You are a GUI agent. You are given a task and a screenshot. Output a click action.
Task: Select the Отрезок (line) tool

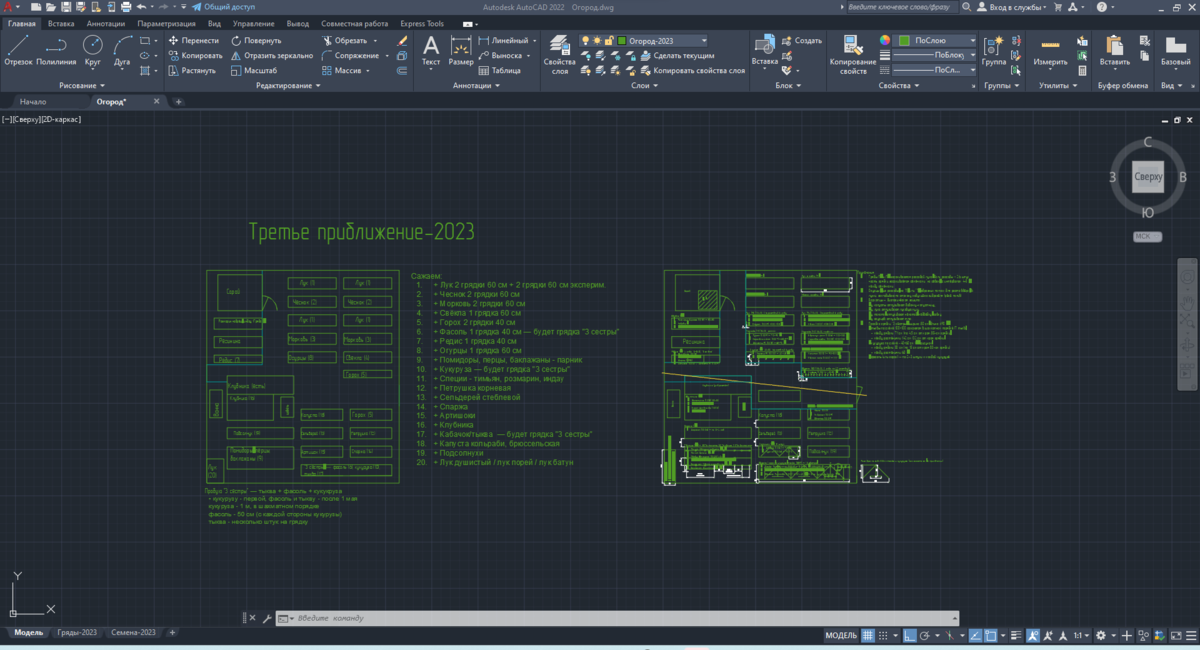point(18,50)
